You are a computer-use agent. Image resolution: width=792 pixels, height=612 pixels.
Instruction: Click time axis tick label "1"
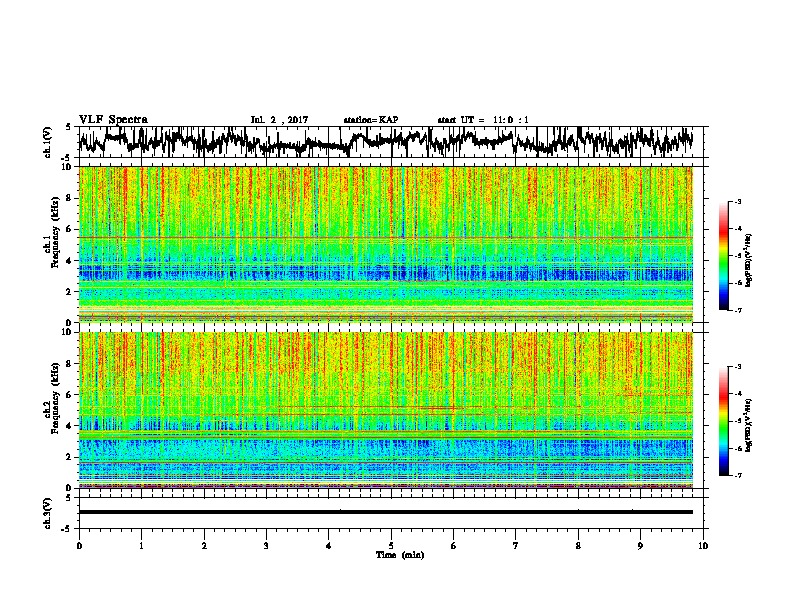click(x=141, y=546)
